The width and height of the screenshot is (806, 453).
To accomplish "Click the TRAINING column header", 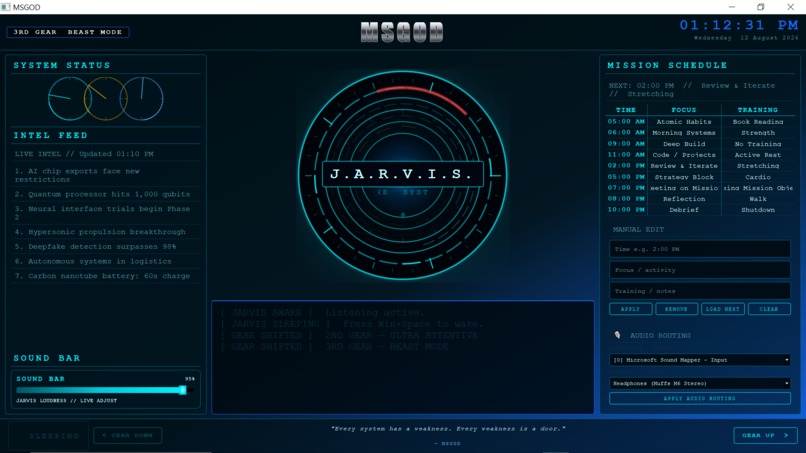I will click(x=758, y=110).
